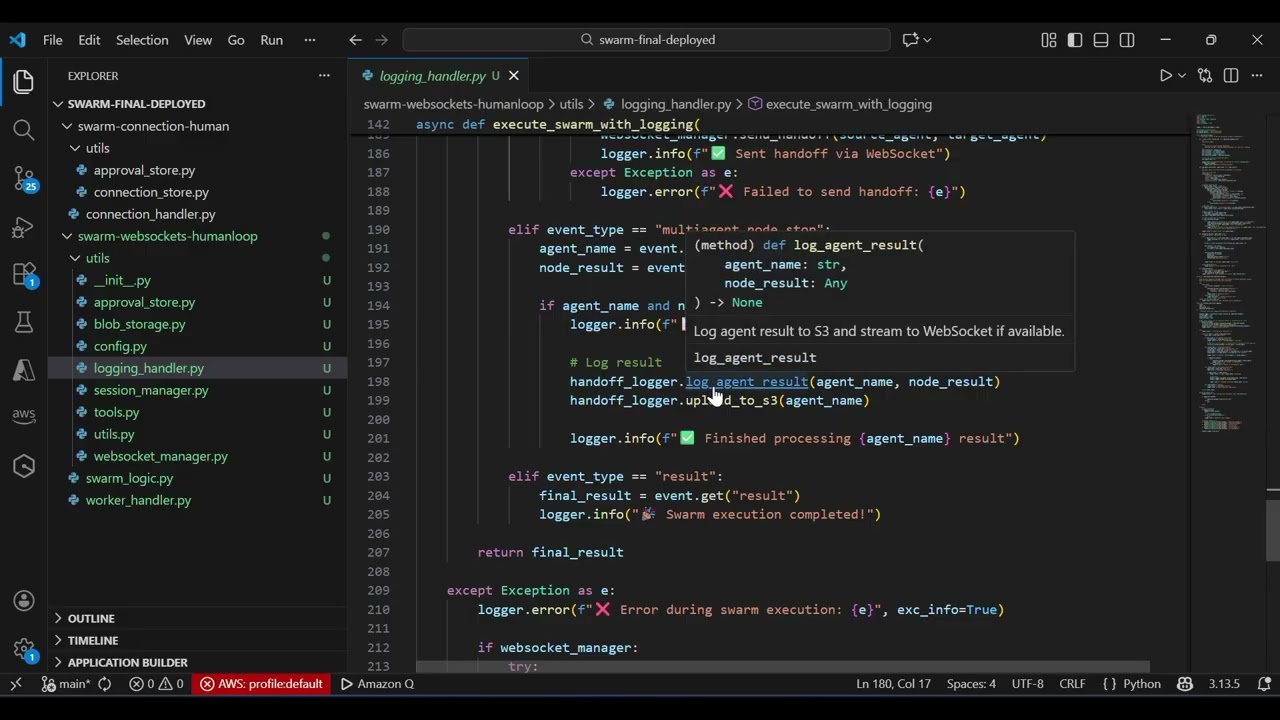Open the Extensions view icon

pos(24,275)
